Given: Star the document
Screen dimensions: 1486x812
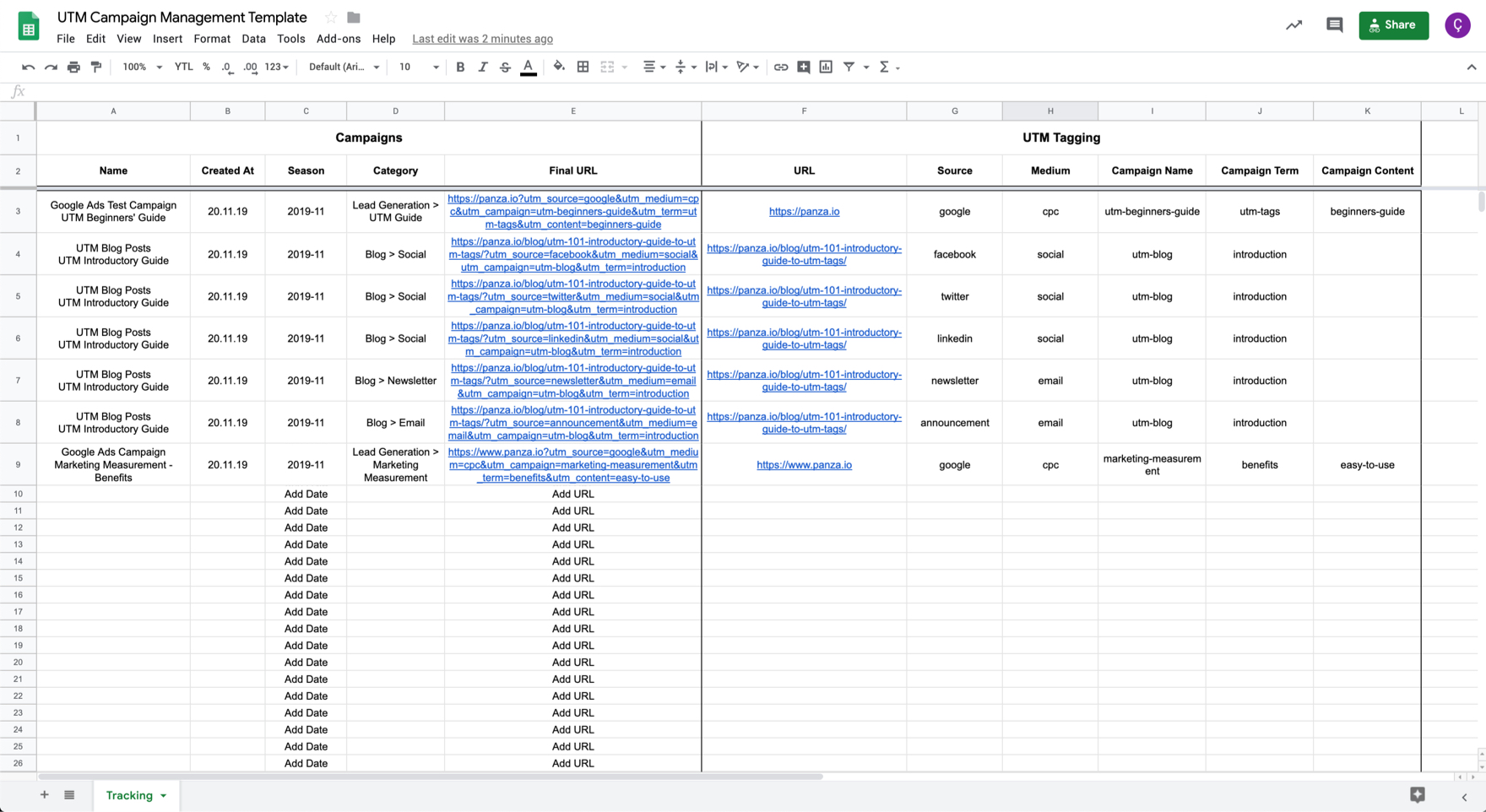Looking at the screenshot, I should pyautogui.click(x=331, y=17).
